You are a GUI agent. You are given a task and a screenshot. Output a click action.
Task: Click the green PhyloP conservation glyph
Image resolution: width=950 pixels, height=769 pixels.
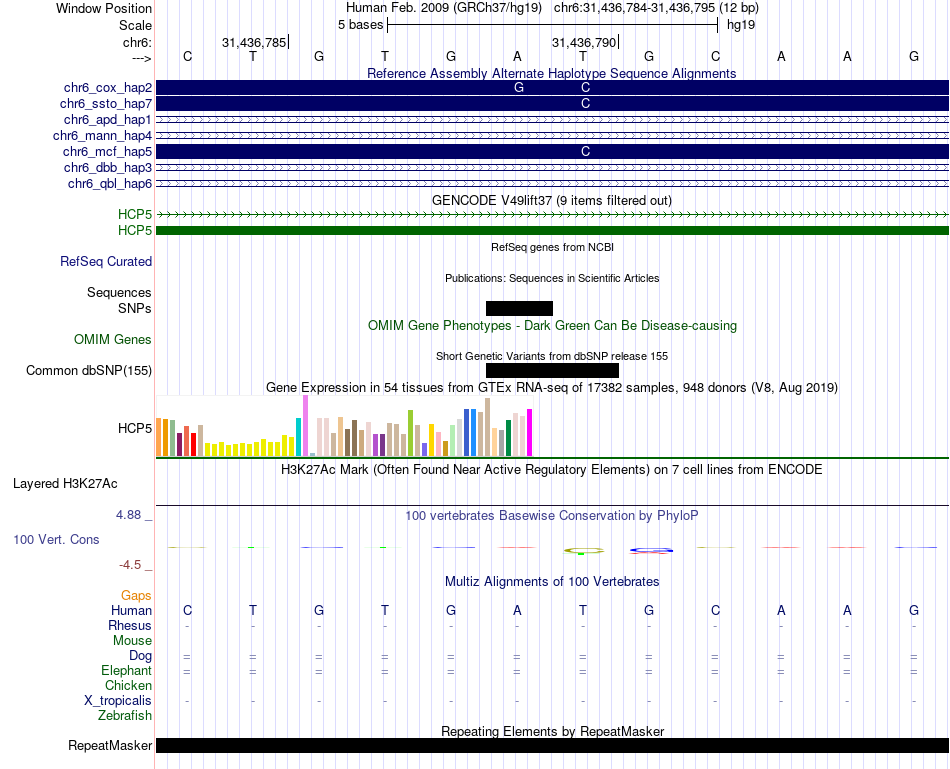(x=583, y=551)
